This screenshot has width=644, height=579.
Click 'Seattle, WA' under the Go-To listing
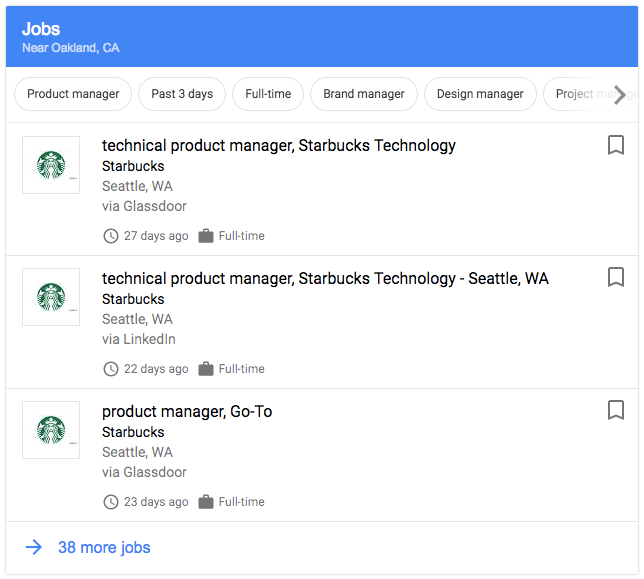[x=137, y=452]
